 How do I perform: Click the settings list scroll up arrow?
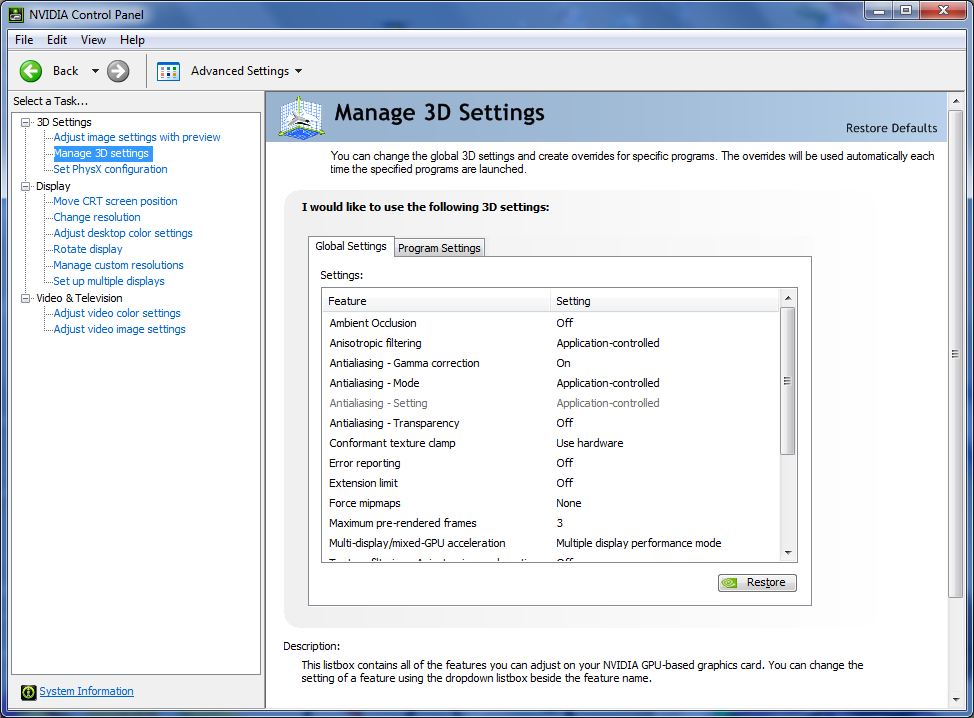click(x=788, y=298)
